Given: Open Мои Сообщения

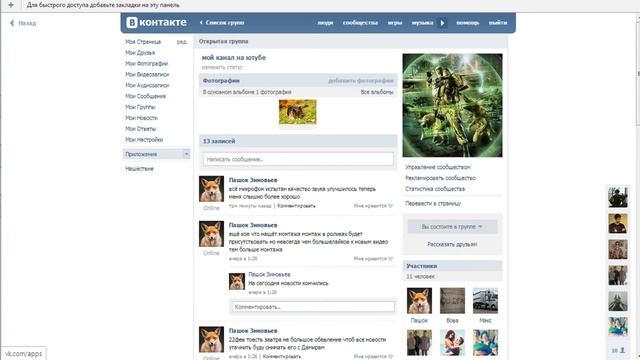Looking at the screenshot, I should click(145, 96).
